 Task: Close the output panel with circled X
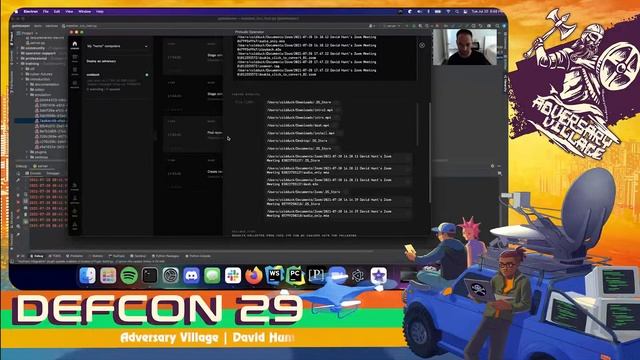pos(422,45)
